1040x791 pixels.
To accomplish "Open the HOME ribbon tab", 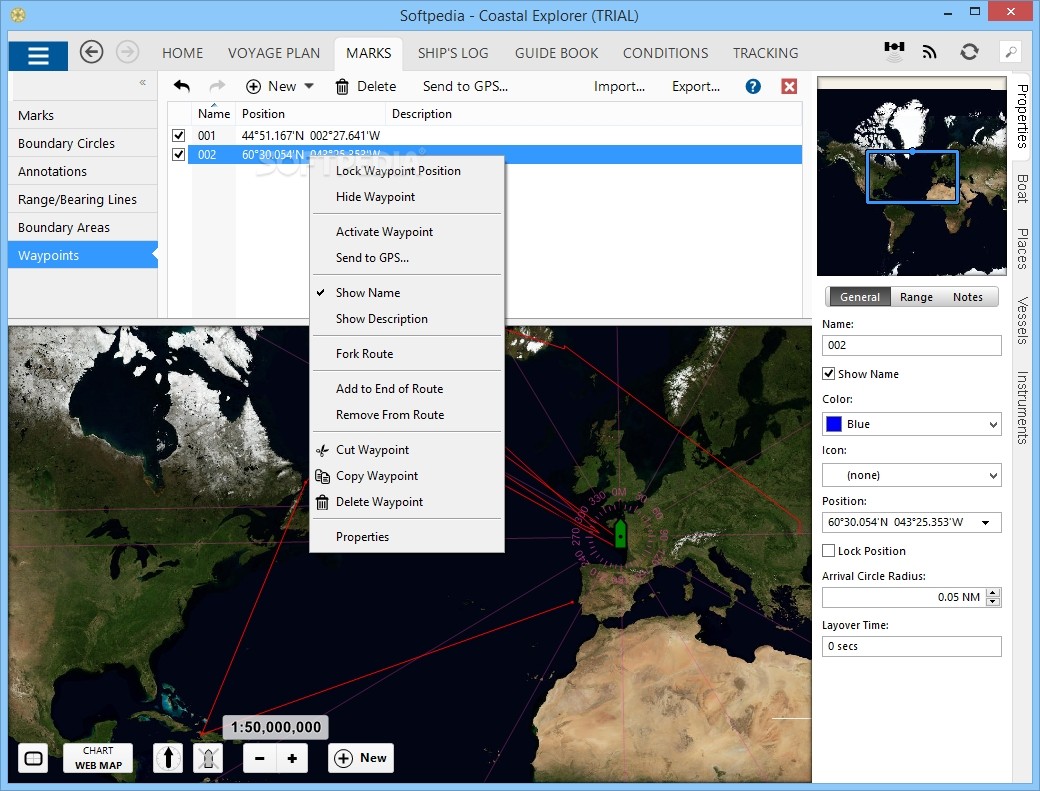I will 182,53.
